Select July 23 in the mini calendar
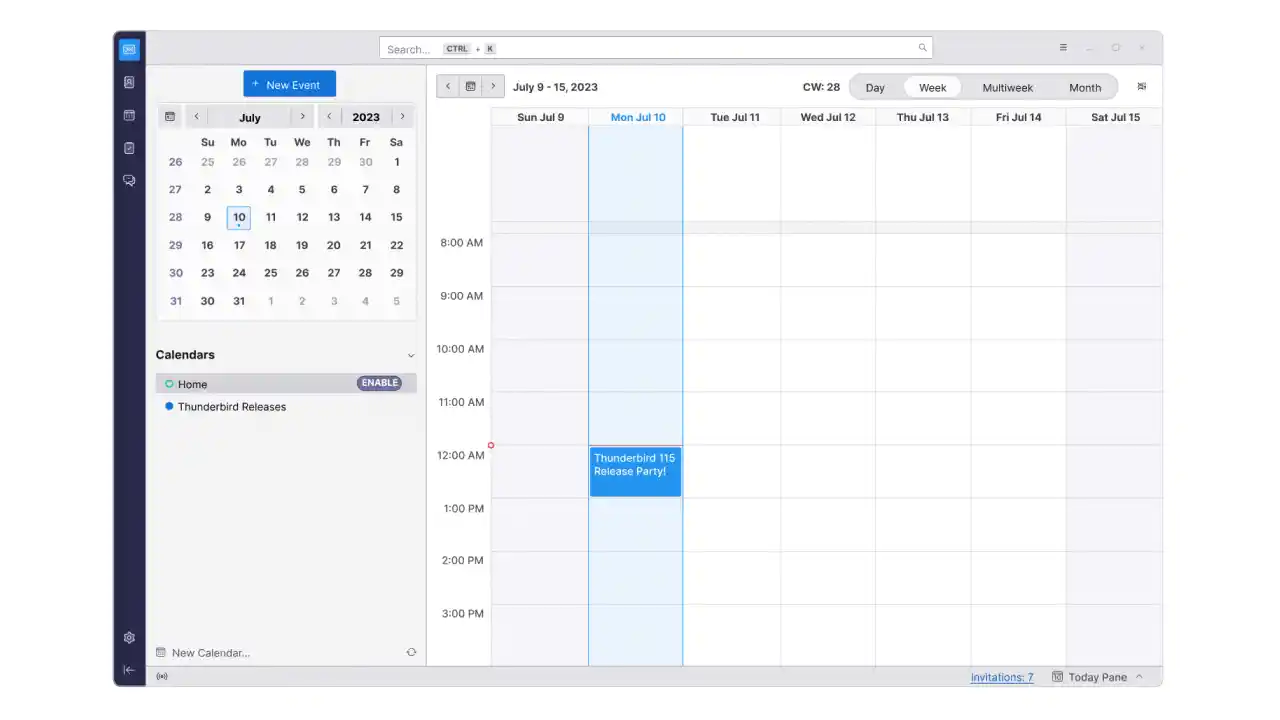This screenshot has height=720, width=1280. (207, 272)
